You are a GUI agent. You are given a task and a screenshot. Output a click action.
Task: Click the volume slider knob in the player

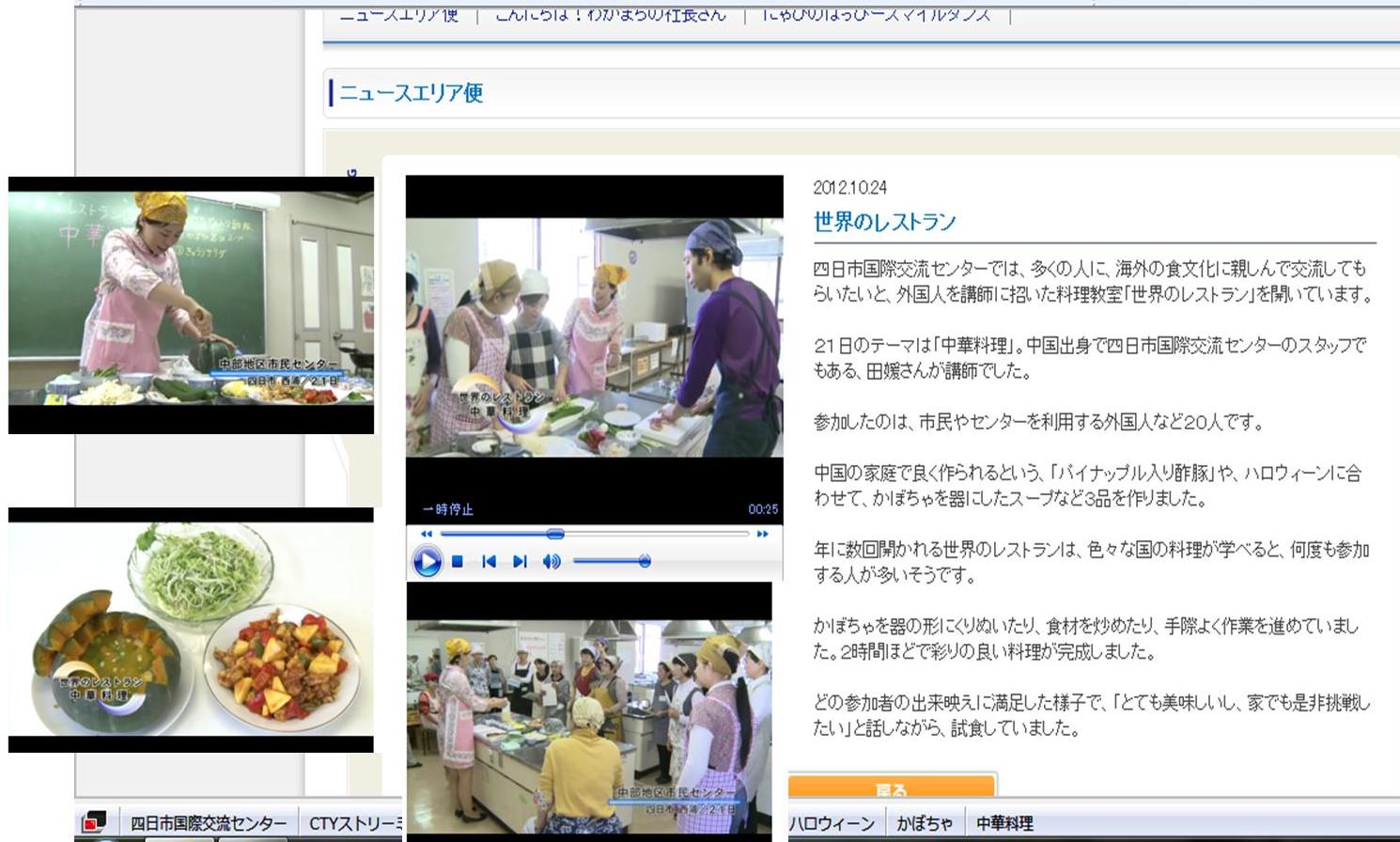click(x=645, y=561)
